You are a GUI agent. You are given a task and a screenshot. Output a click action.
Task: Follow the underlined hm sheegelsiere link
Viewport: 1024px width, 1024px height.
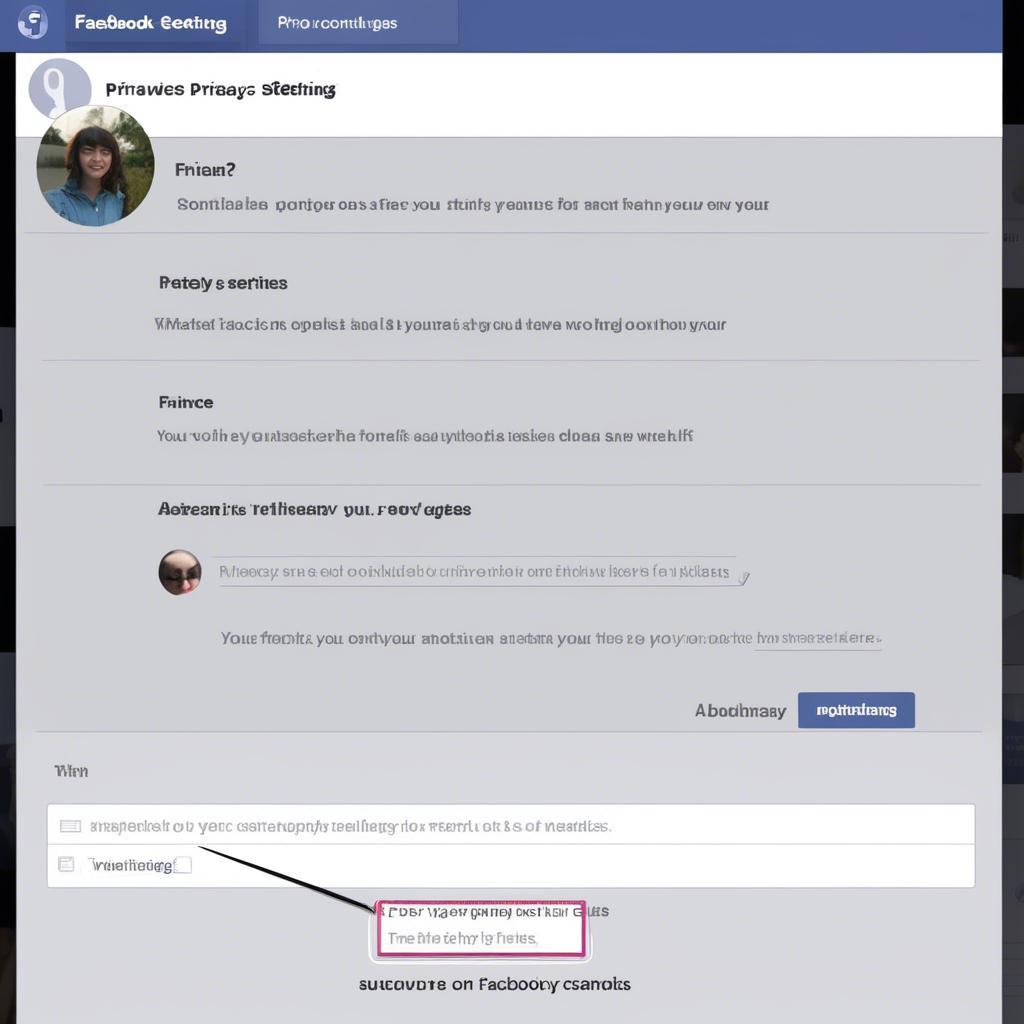[x=819, y=638]
